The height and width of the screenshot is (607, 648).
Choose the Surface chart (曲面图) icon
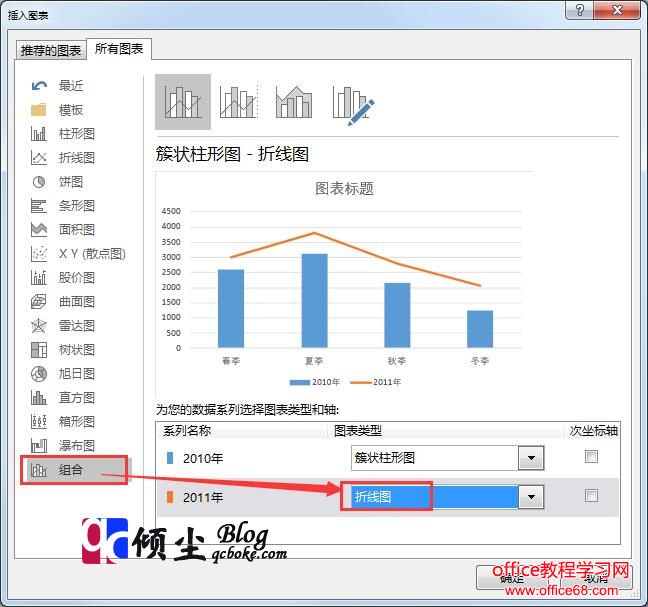pos(39,302)
